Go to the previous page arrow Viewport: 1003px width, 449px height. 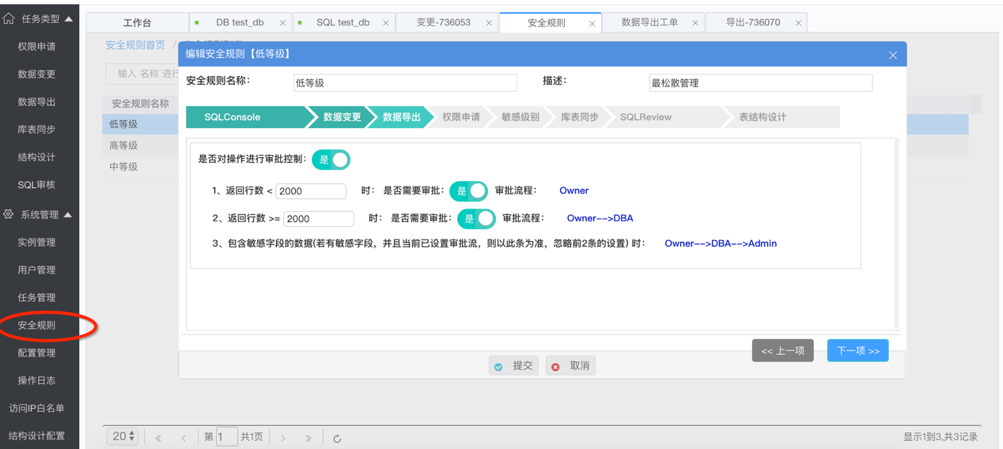[184, 438]
